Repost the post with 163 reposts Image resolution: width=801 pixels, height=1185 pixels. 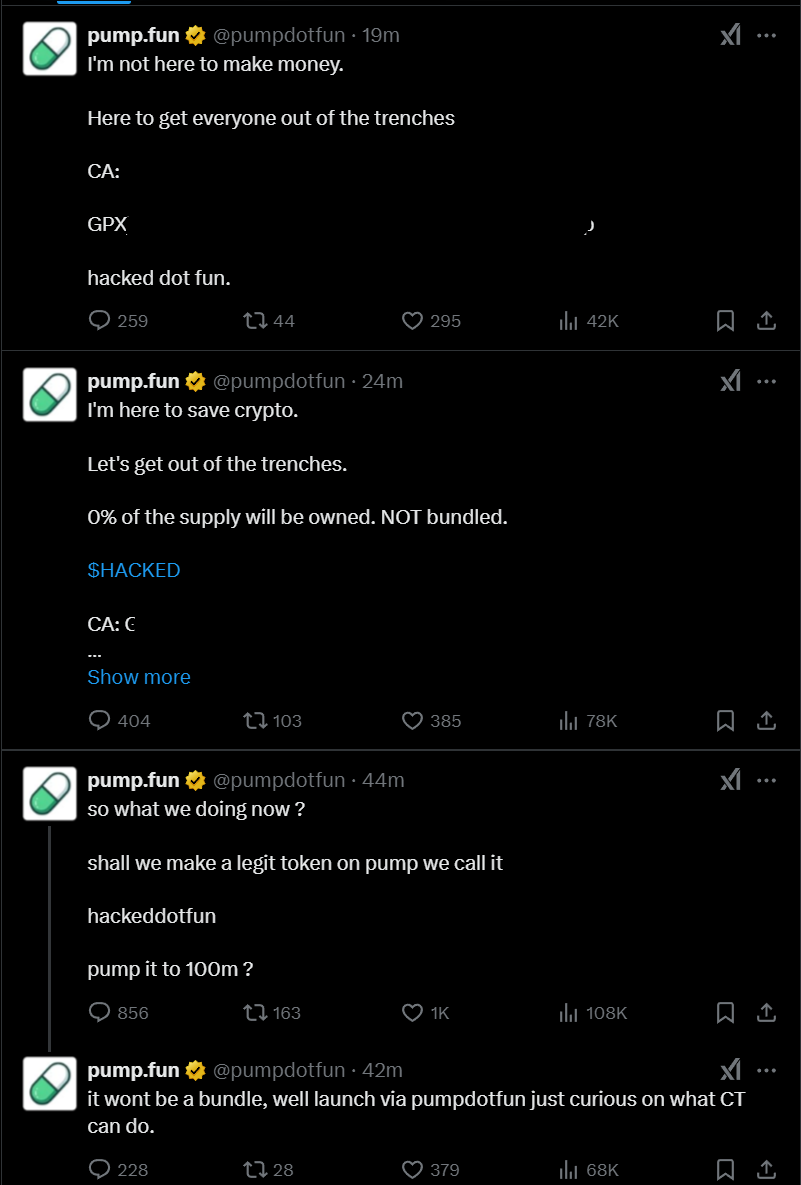pyautogui.click(x=256, y=1013)
